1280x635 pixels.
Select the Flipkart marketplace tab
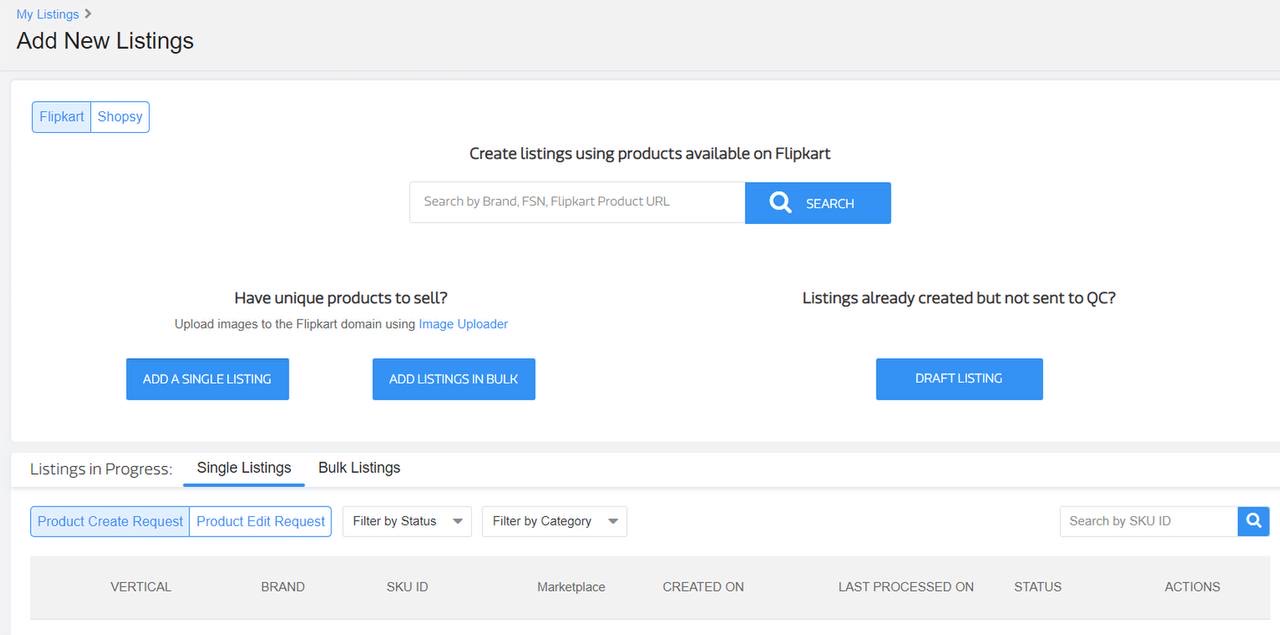tap(61, 116)
